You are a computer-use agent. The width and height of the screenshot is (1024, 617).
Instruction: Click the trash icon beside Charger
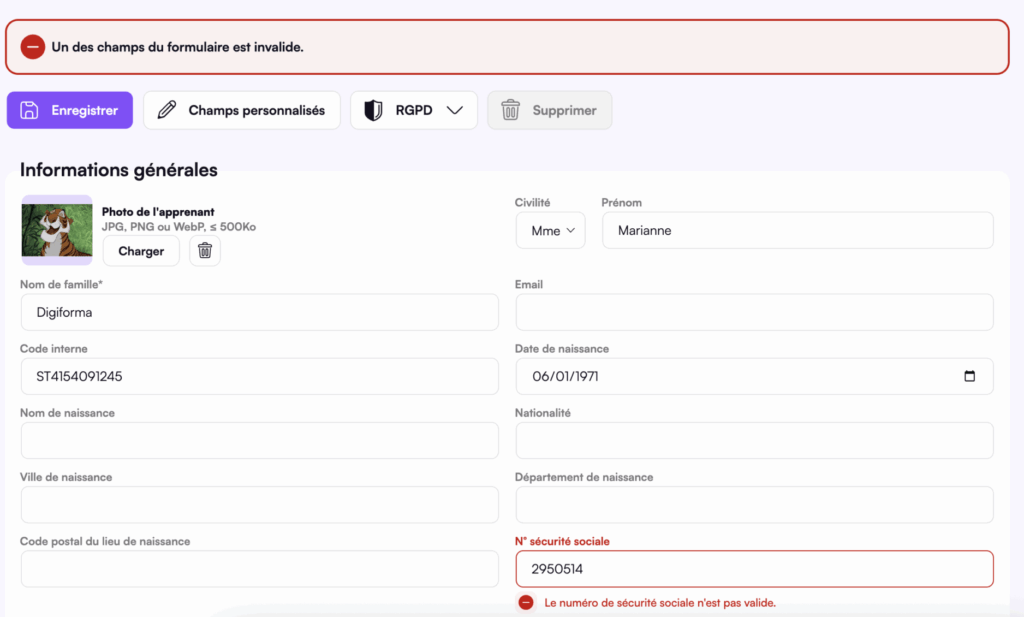tap(205, 251)
